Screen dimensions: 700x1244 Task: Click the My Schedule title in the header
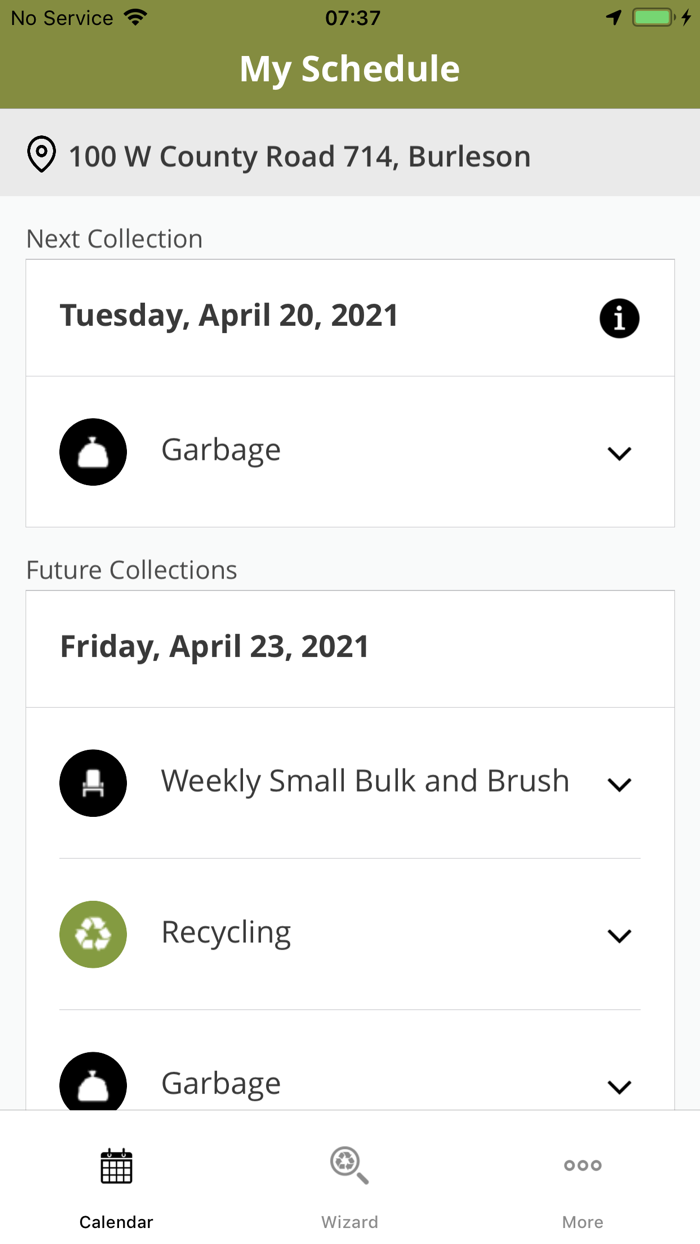pos(349,68)
